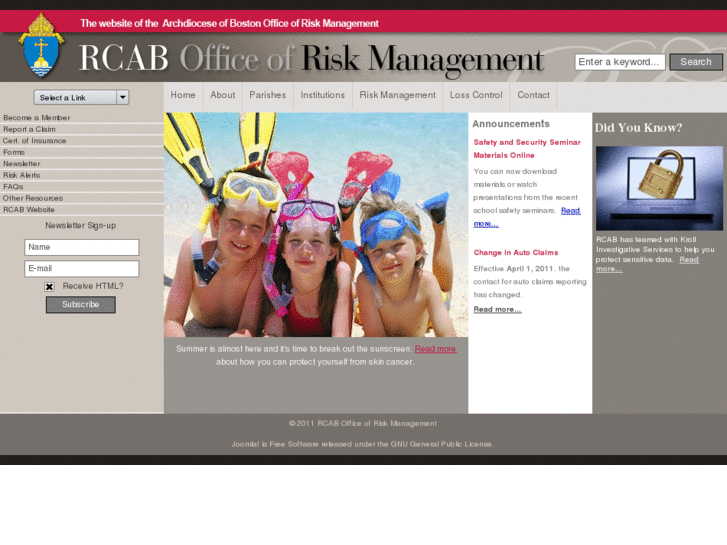This screenshot has width=727, height=545.
Task: Click the snorkeling kids banner image
Action: click(x=316, y=224)
